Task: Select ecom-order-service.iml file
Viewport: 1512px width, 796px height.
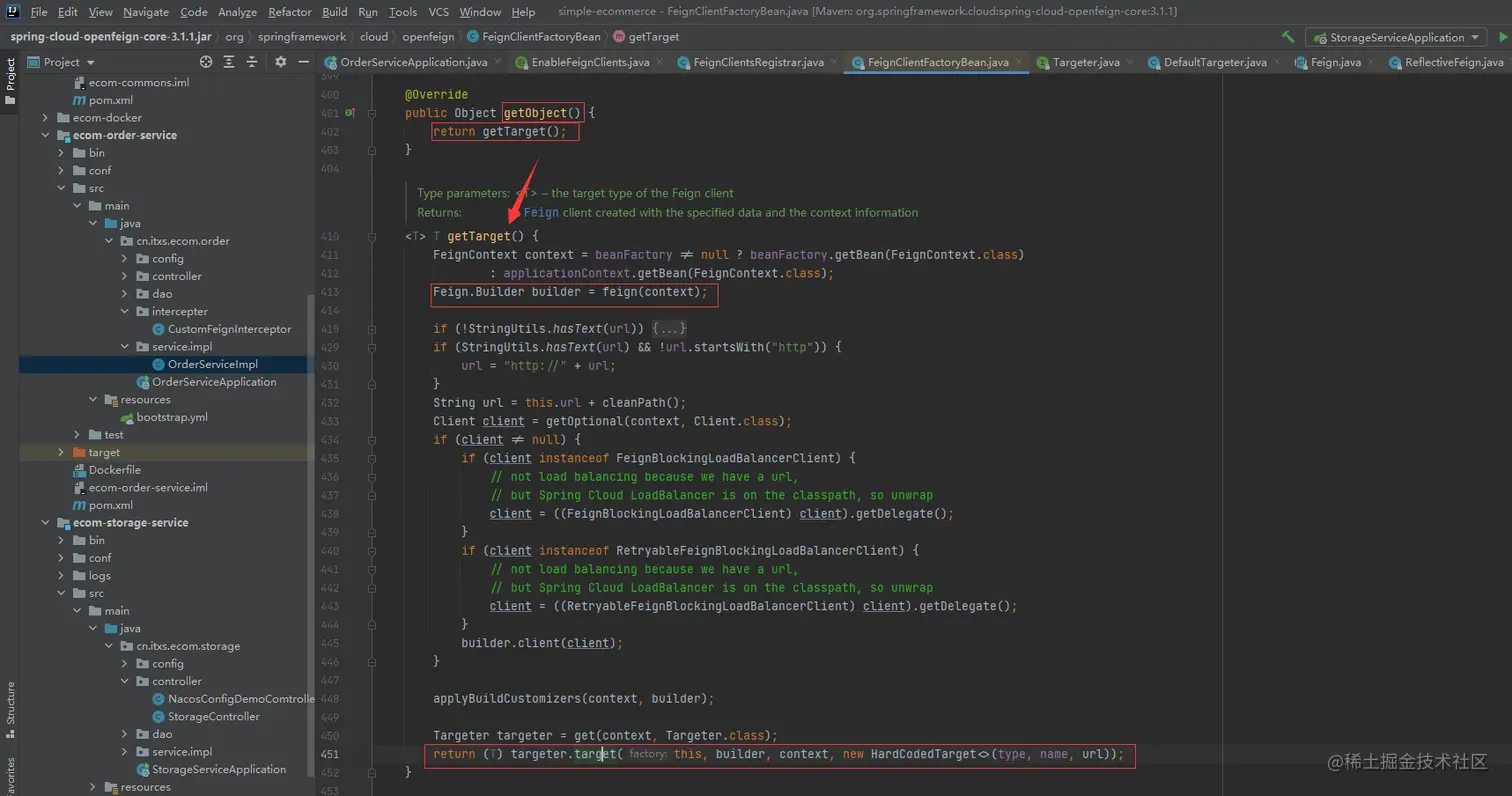Action: [x=147, y=487]
